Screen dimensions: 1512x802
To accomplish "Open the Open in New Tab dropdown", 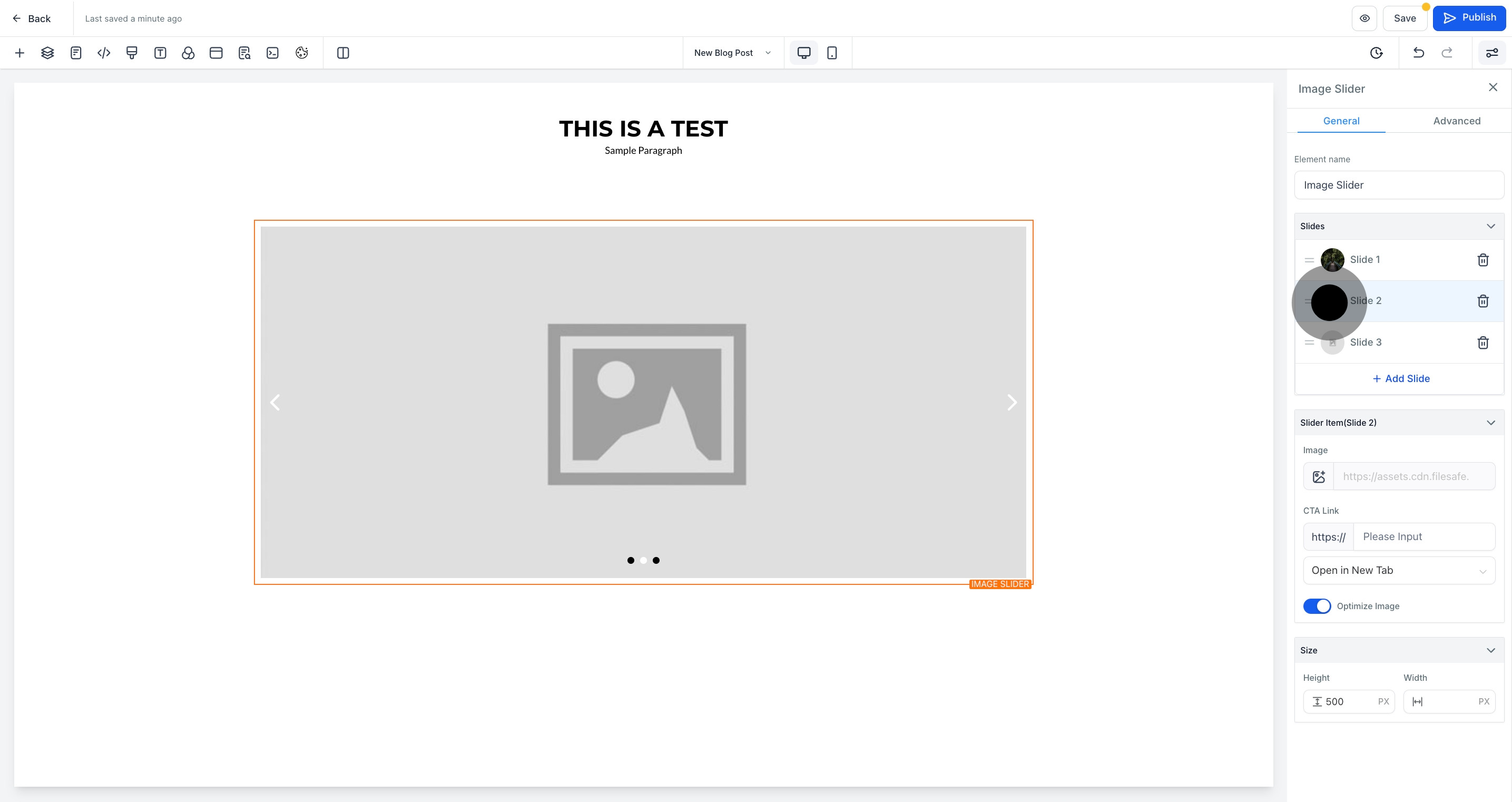I will pyautogui.click(x=1399, y=570).
